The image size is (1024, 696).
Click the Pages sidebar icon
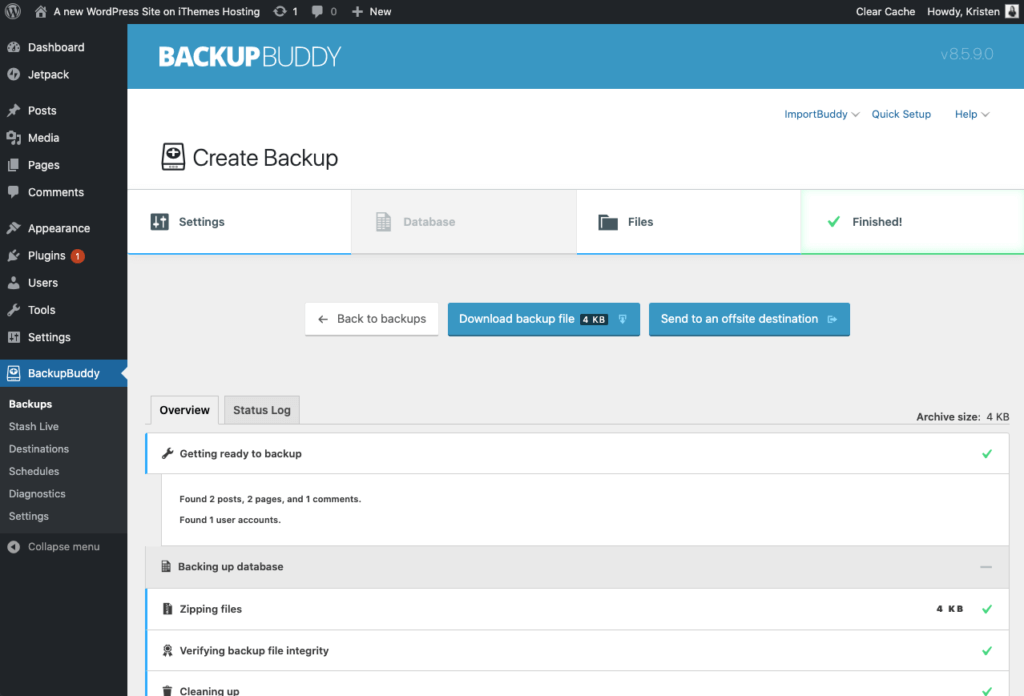pyautogui.click(x=14, y=165)
